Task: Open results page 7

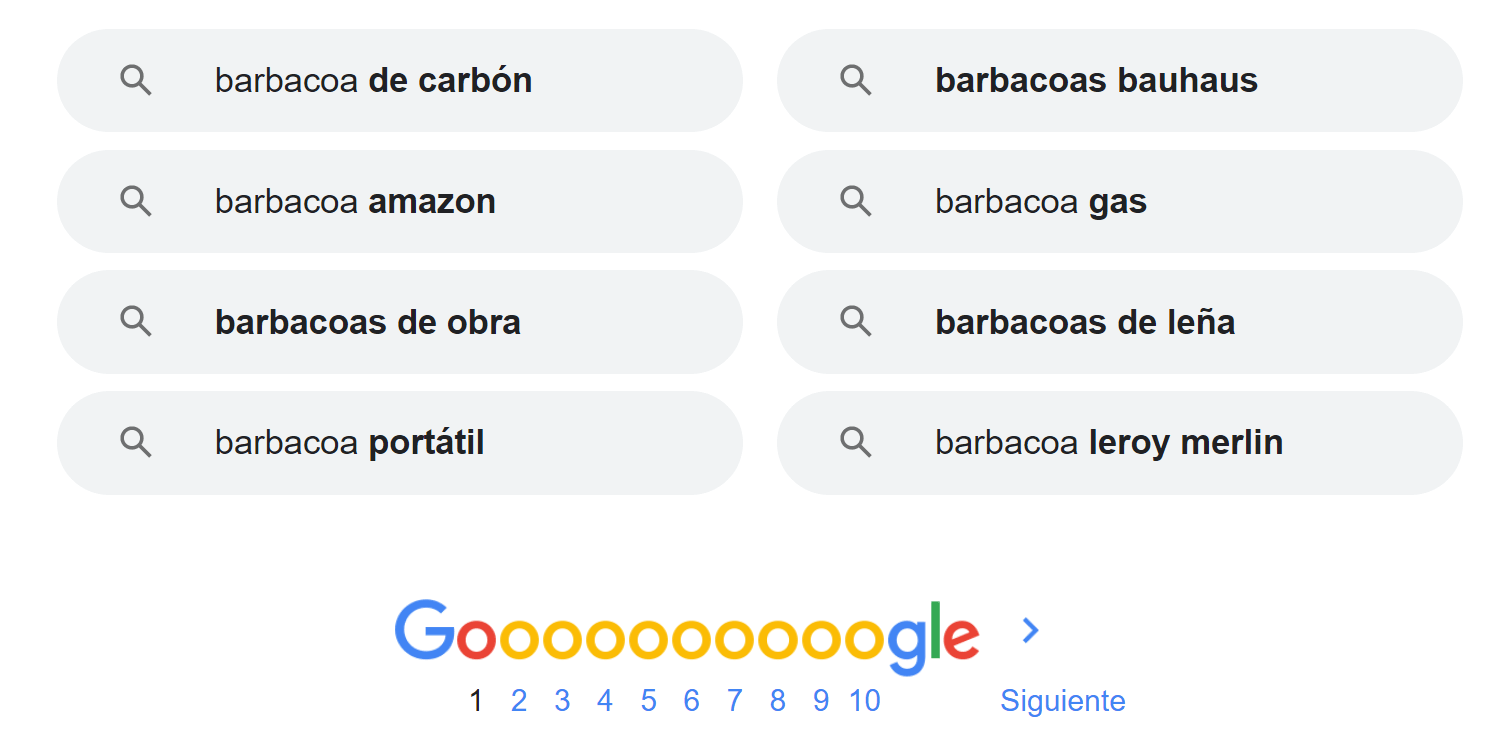Action: (x=734, y=701)
